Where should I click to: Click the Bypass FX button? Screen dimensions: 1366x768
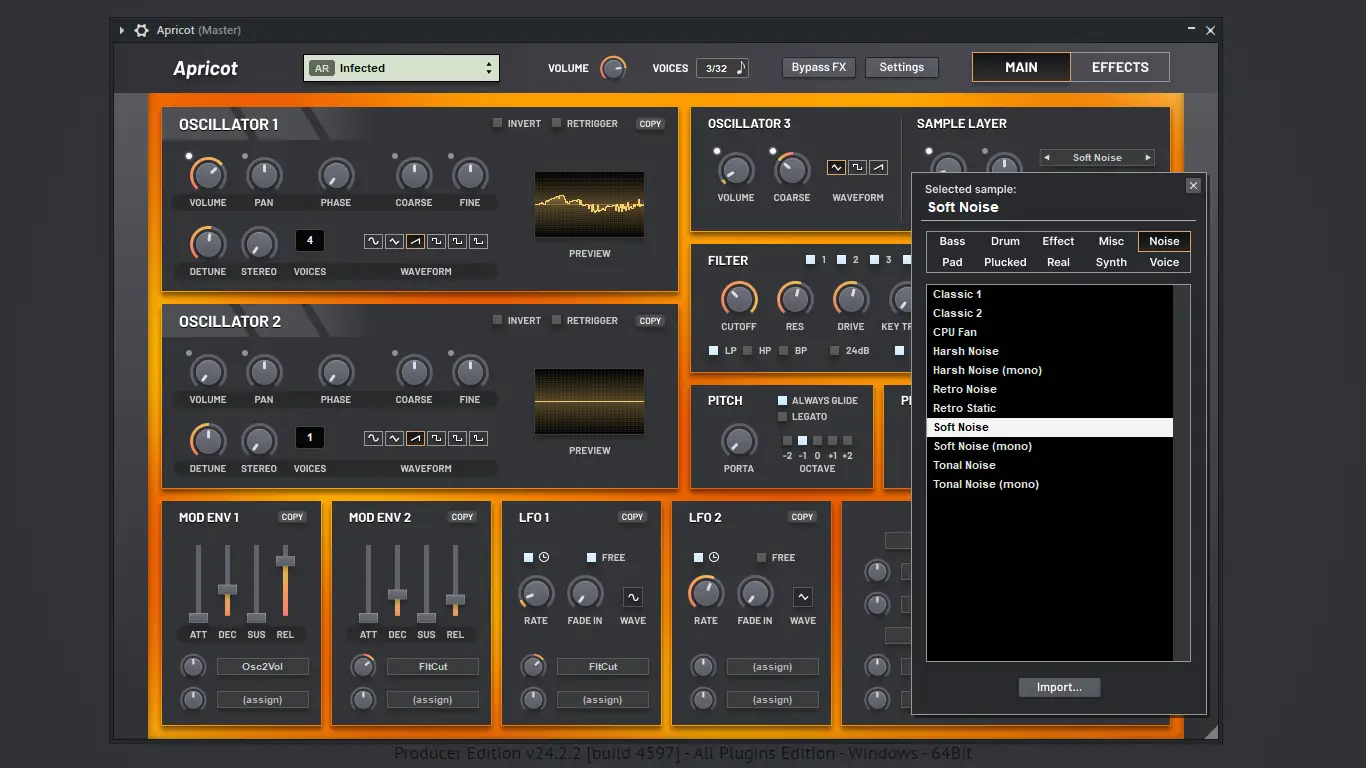point(818,67)
